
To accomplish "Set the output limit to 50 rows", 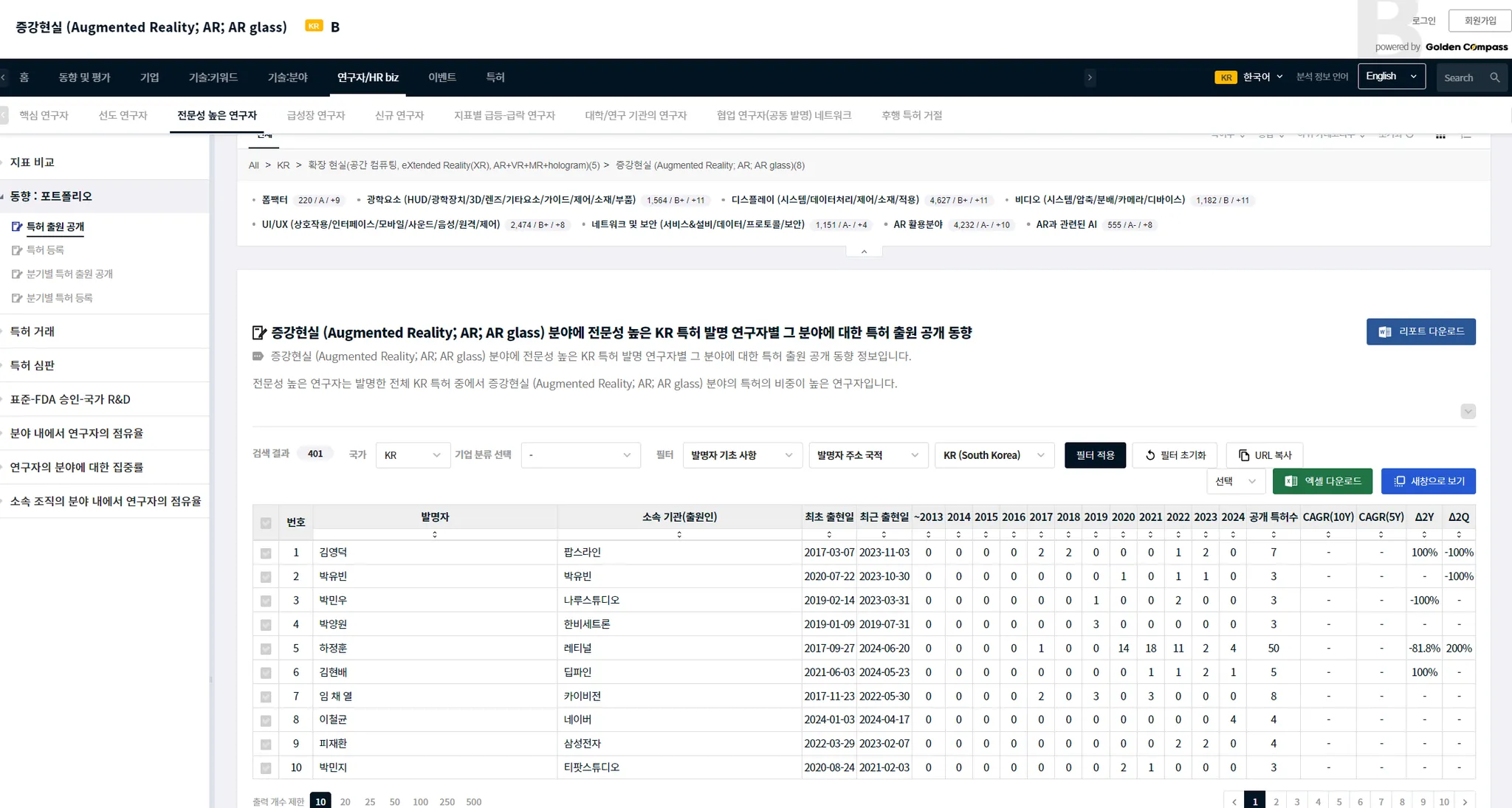I will [x=394, y=801].
